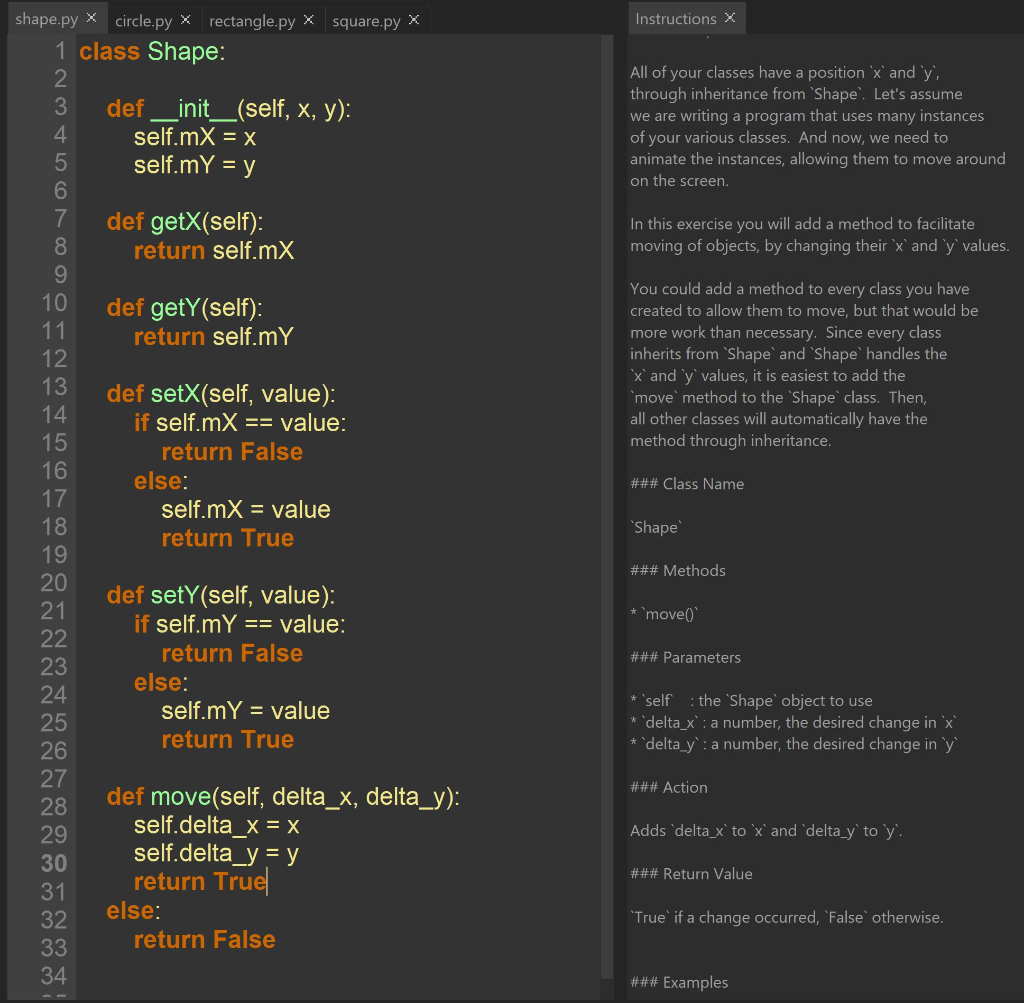Click the class Shape declaration
1024x1003 pixels.
click(151, 50)
